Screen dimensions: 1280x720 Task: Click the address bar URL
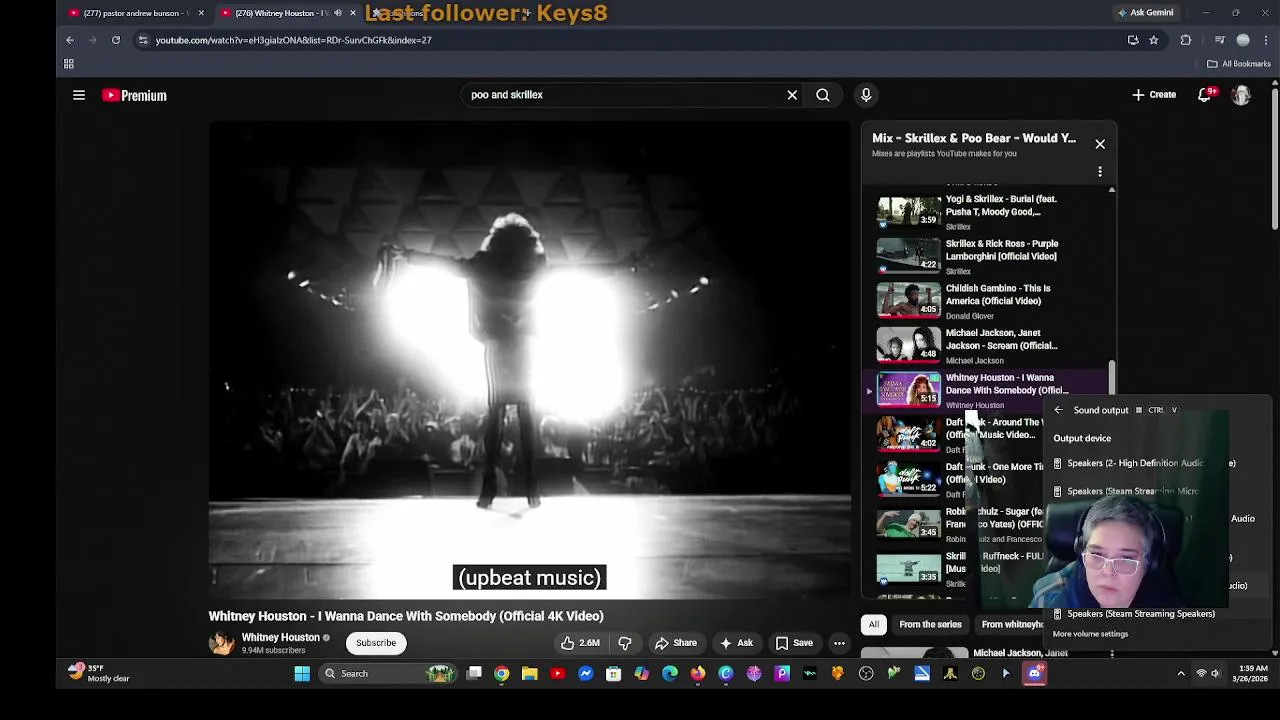pos(294,40)
